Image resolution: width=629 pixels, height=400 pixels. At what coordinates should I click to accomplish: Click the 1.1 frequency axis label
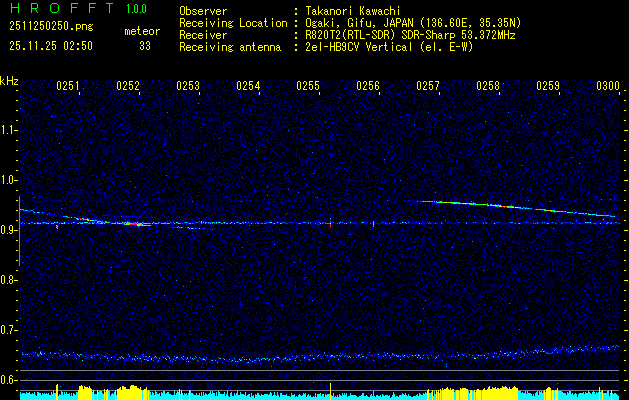[x=9, y=130]
